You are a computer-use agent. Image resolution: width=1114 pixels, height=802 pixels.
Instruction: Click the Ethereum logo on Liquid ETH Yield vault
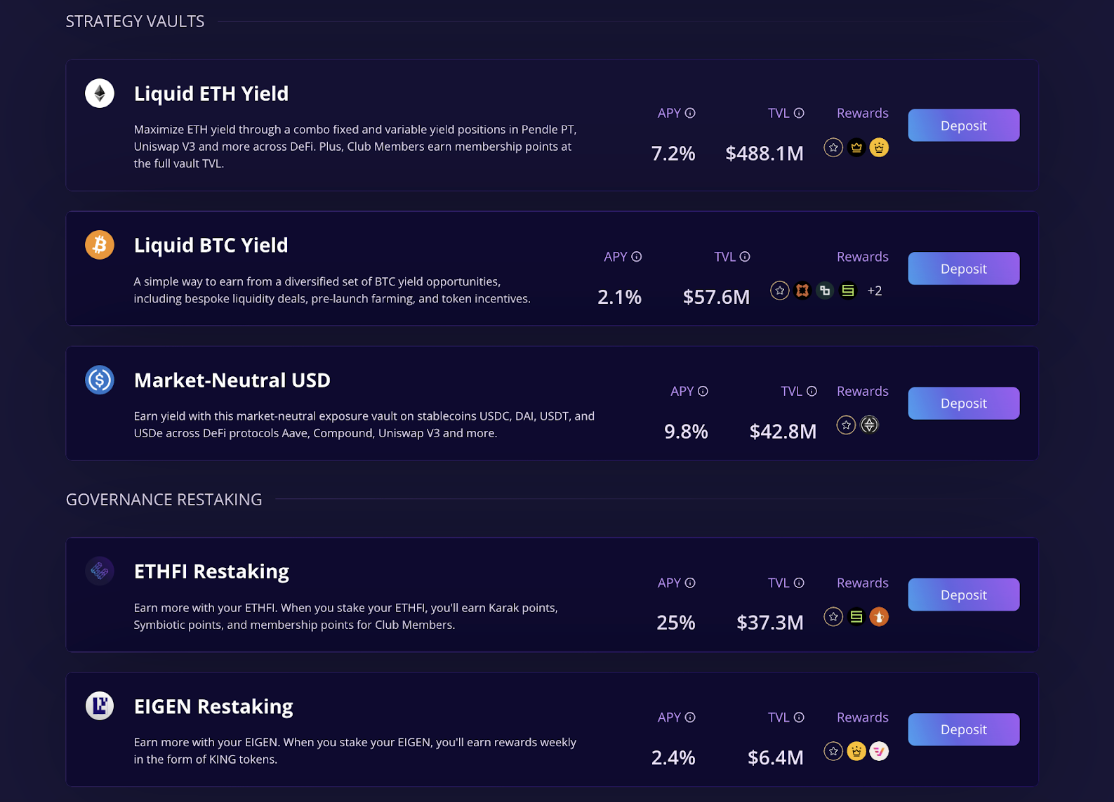tap(99, 93)
